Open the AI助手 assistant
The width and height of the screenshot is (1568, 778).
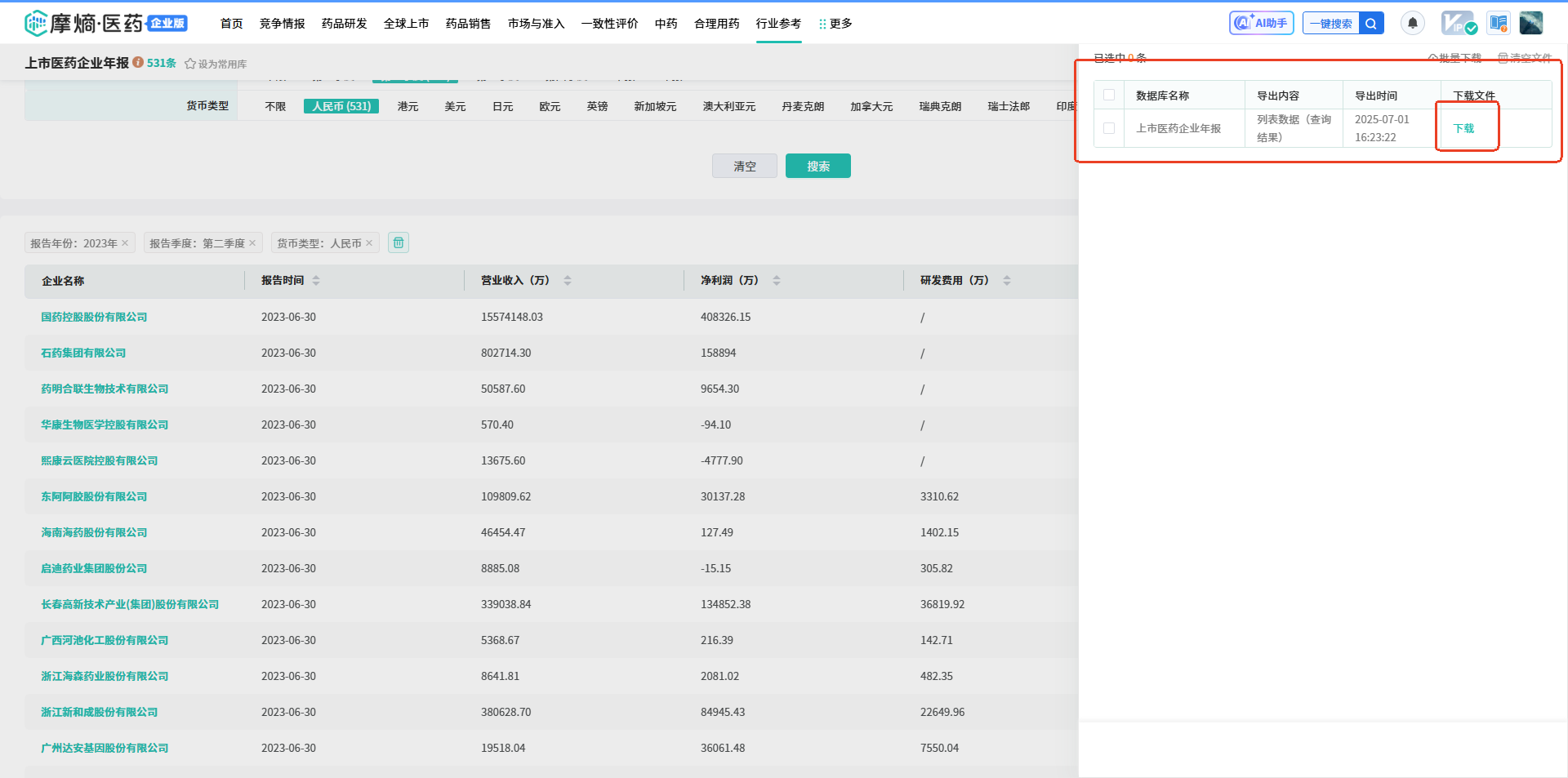click(x=1261, y=23)
